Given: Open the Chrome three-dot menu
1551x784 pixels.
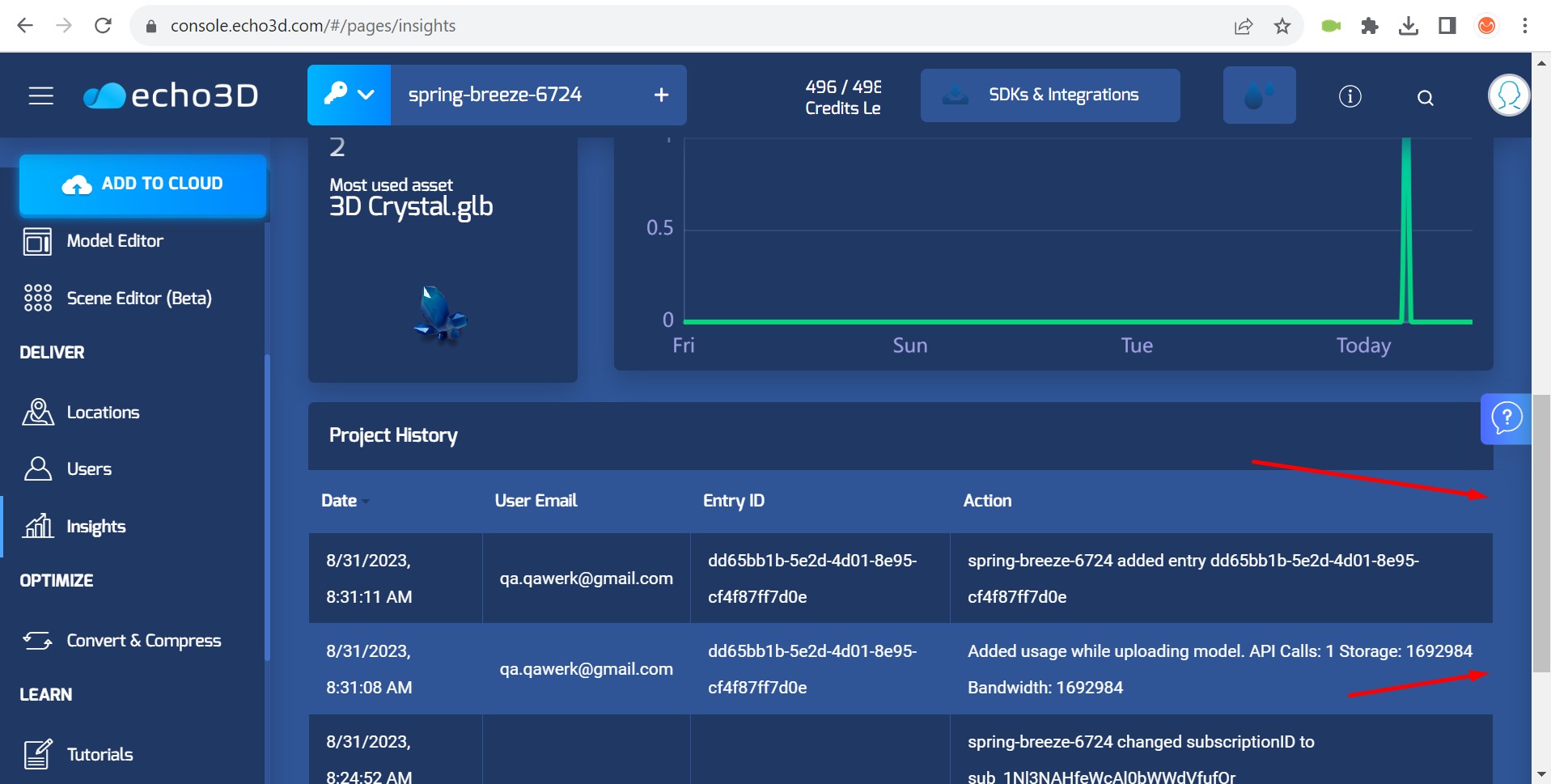Looking at the screenshot, I should pos(1525,26).
